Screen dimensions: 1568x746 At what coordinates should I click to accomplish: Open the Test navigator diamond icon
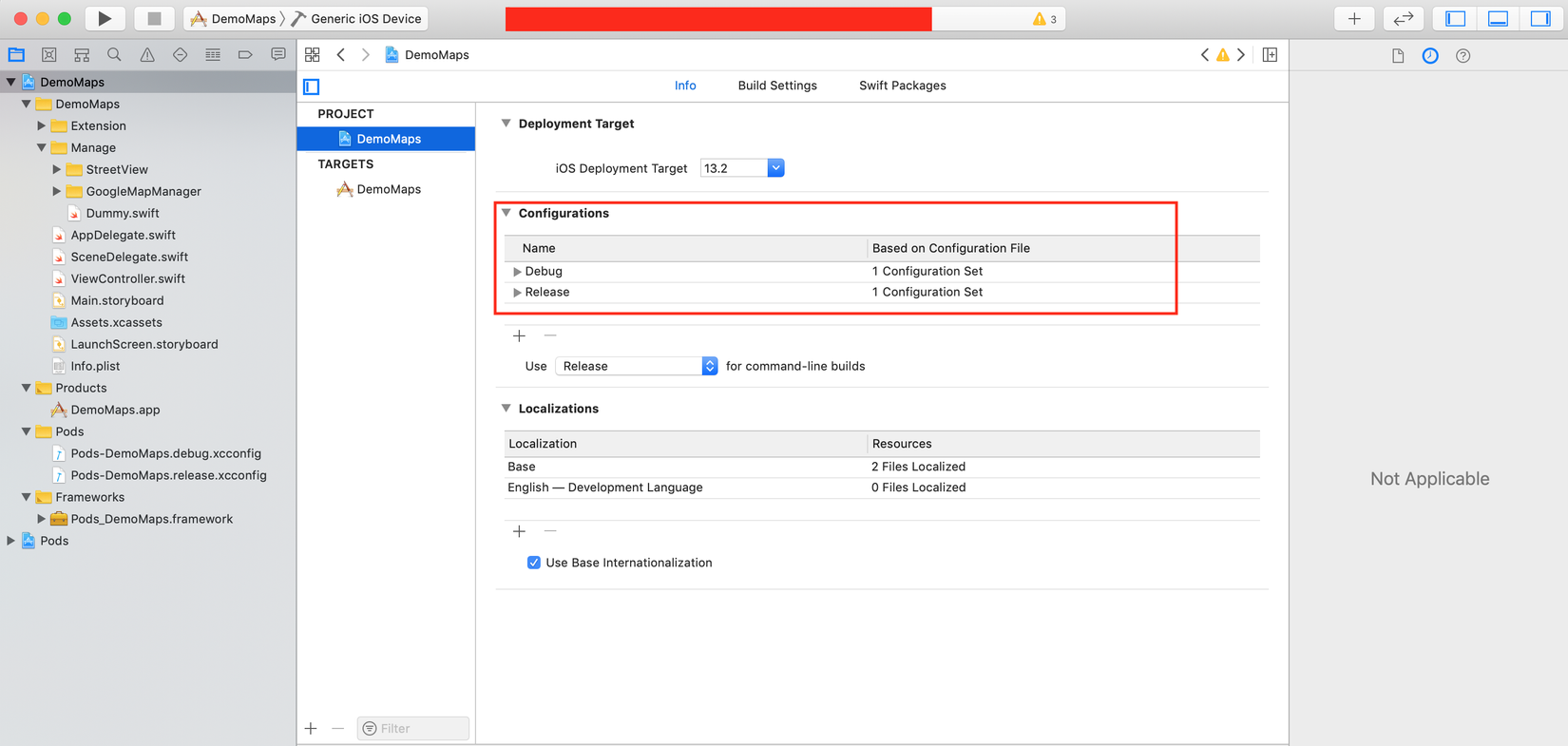point(180,55)
